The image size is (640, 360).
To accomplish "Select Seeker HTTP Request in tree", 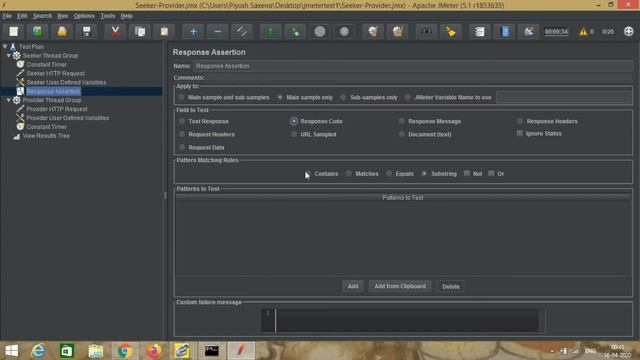I will [56, 73].
